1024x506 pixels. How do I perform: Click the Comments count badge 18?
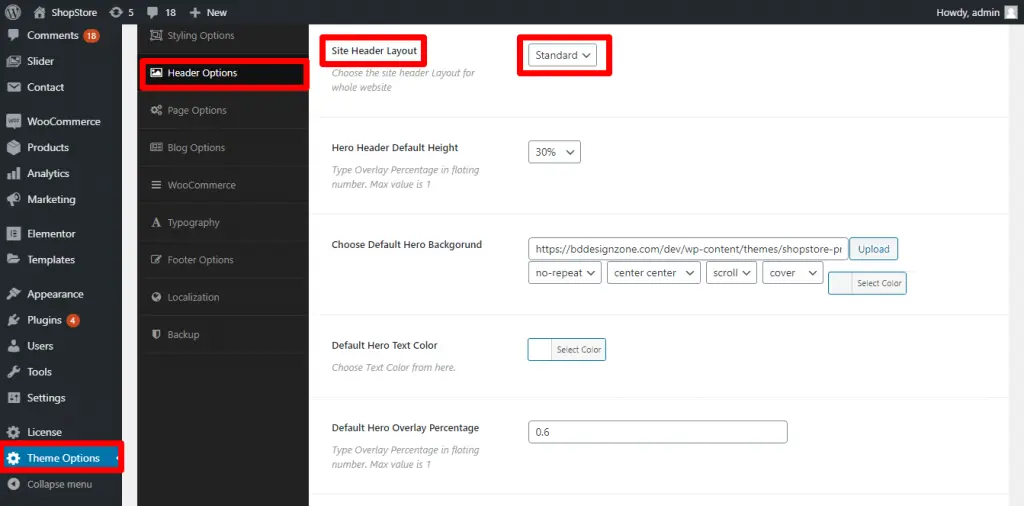click(91, 36)
